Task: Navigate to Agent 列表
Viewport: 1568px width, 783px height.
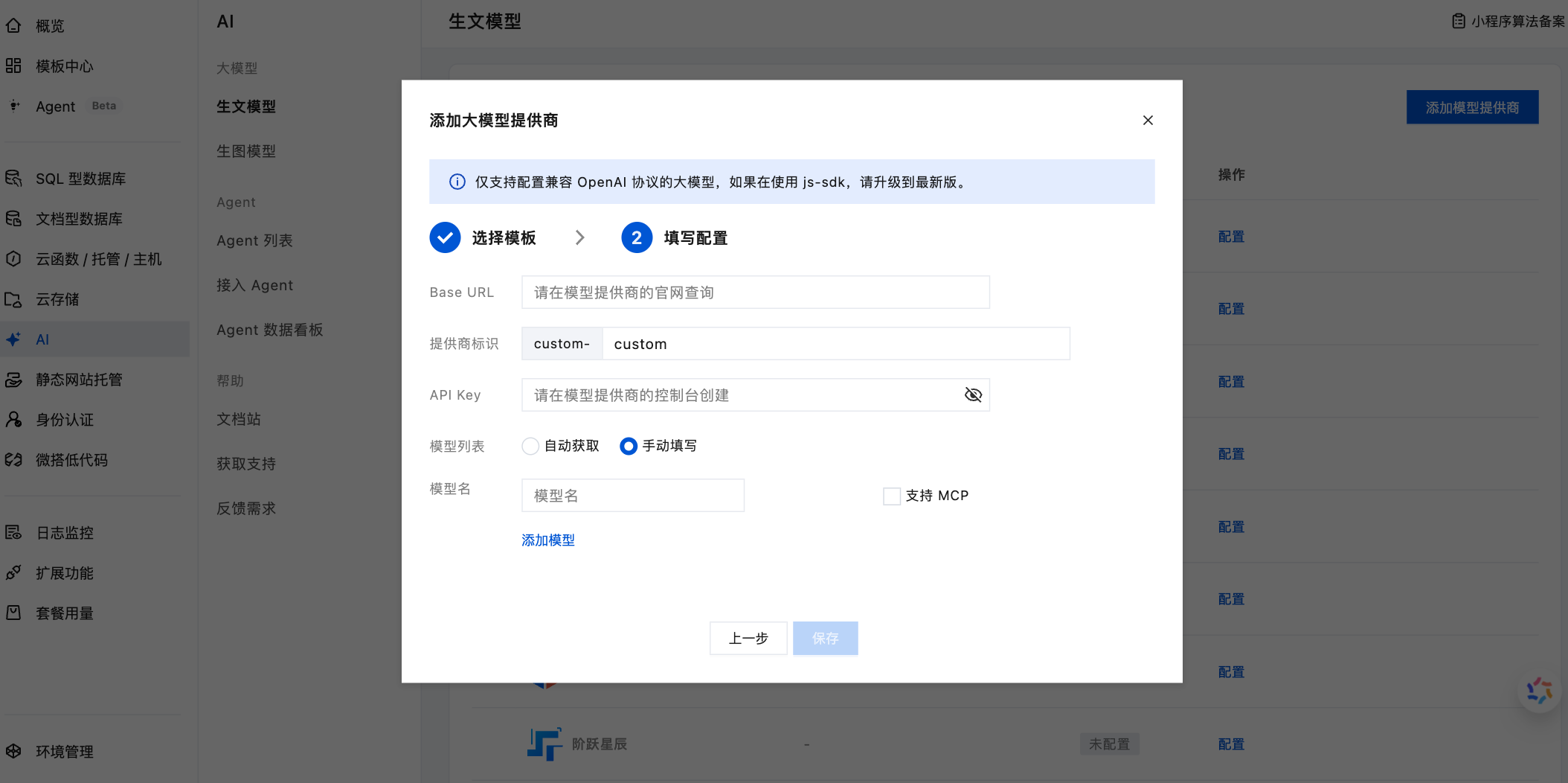Action: pos(254,240)
